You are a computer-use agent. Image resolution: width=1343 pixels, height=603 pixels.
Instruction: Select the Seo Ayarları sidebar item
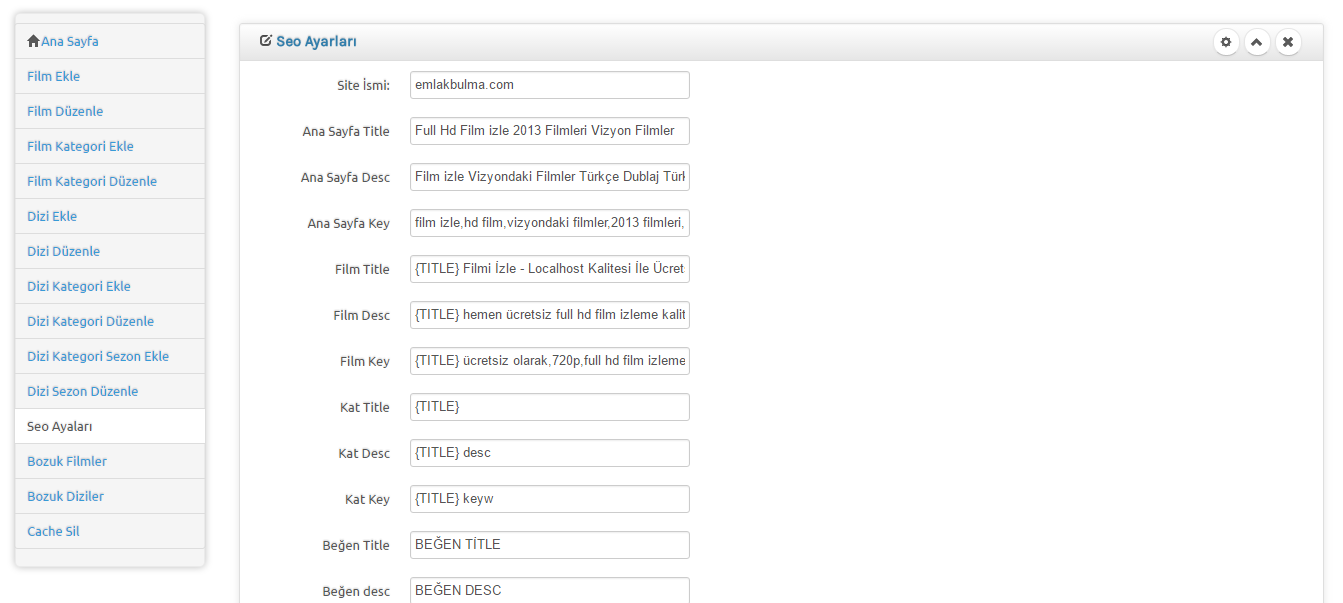point(110,426)
